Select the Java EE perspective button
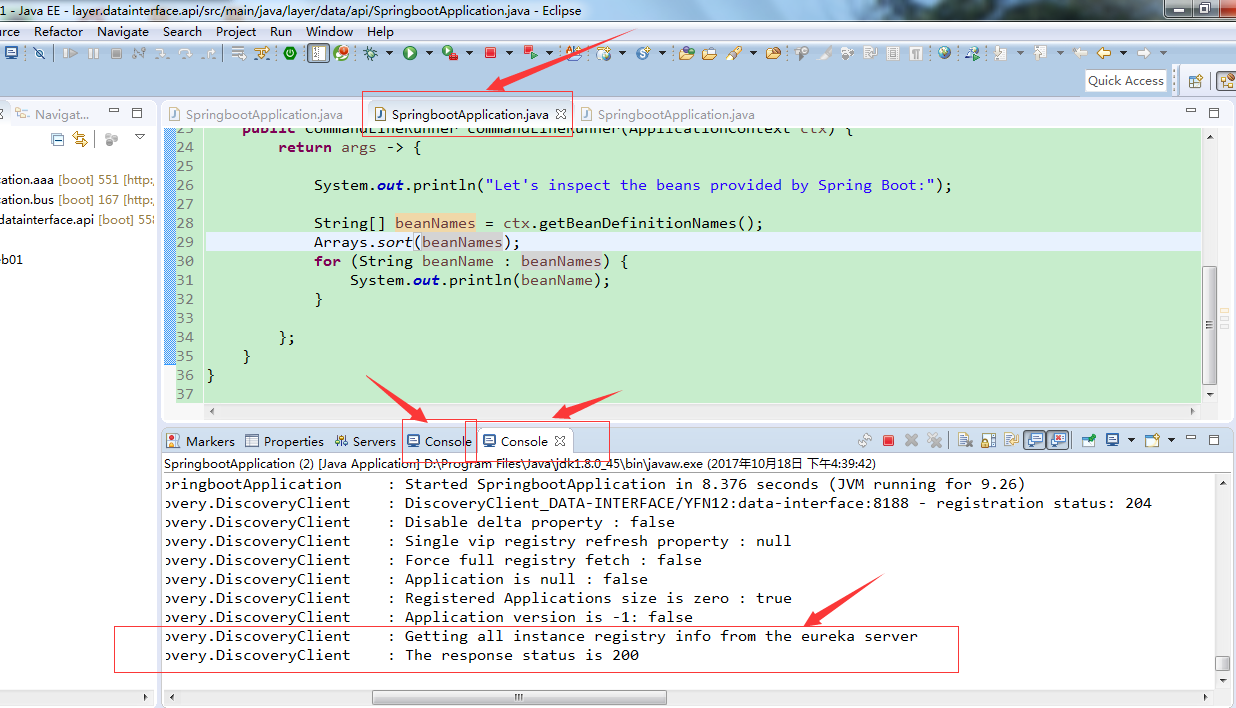The image size is (1236, 708). click(x=1226, y=81)
